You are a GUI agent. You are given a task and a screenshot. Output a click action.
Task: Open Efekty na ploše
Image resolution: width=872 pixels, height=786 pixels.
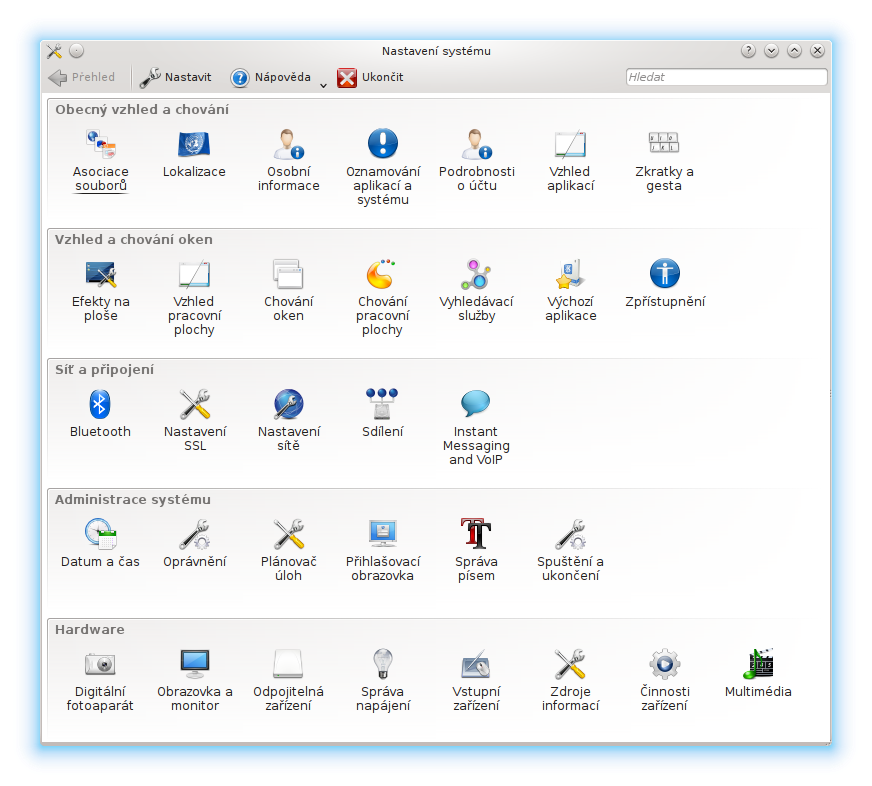[101, 290]
